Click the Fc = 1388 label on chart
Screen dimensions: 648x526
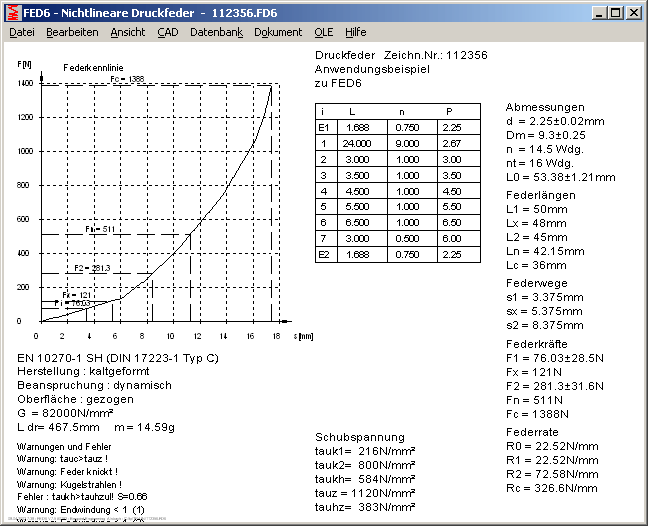(127, 79)
